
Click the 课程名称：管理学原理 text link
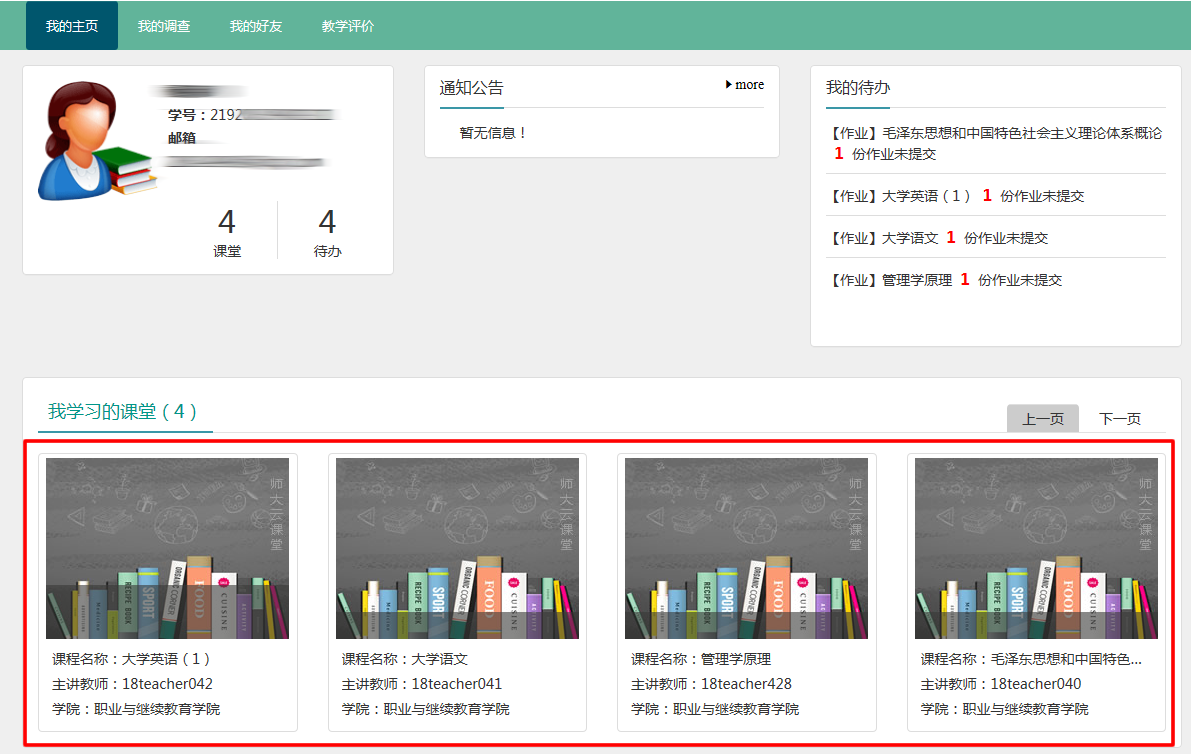701,659
